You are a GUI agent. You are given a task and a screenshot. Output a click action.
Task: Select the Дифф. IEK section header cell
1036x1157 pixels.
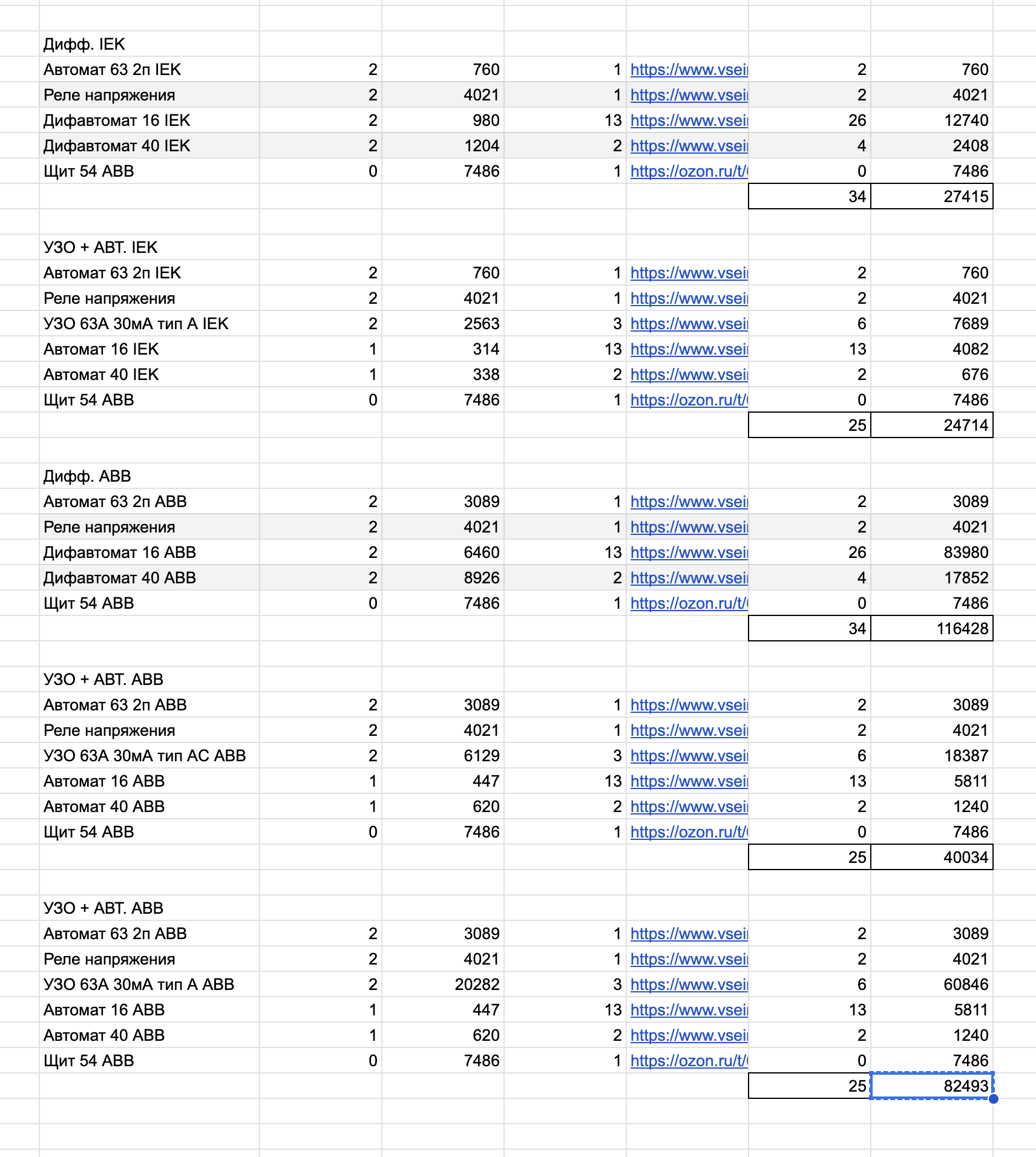click(x=149, y=44)
